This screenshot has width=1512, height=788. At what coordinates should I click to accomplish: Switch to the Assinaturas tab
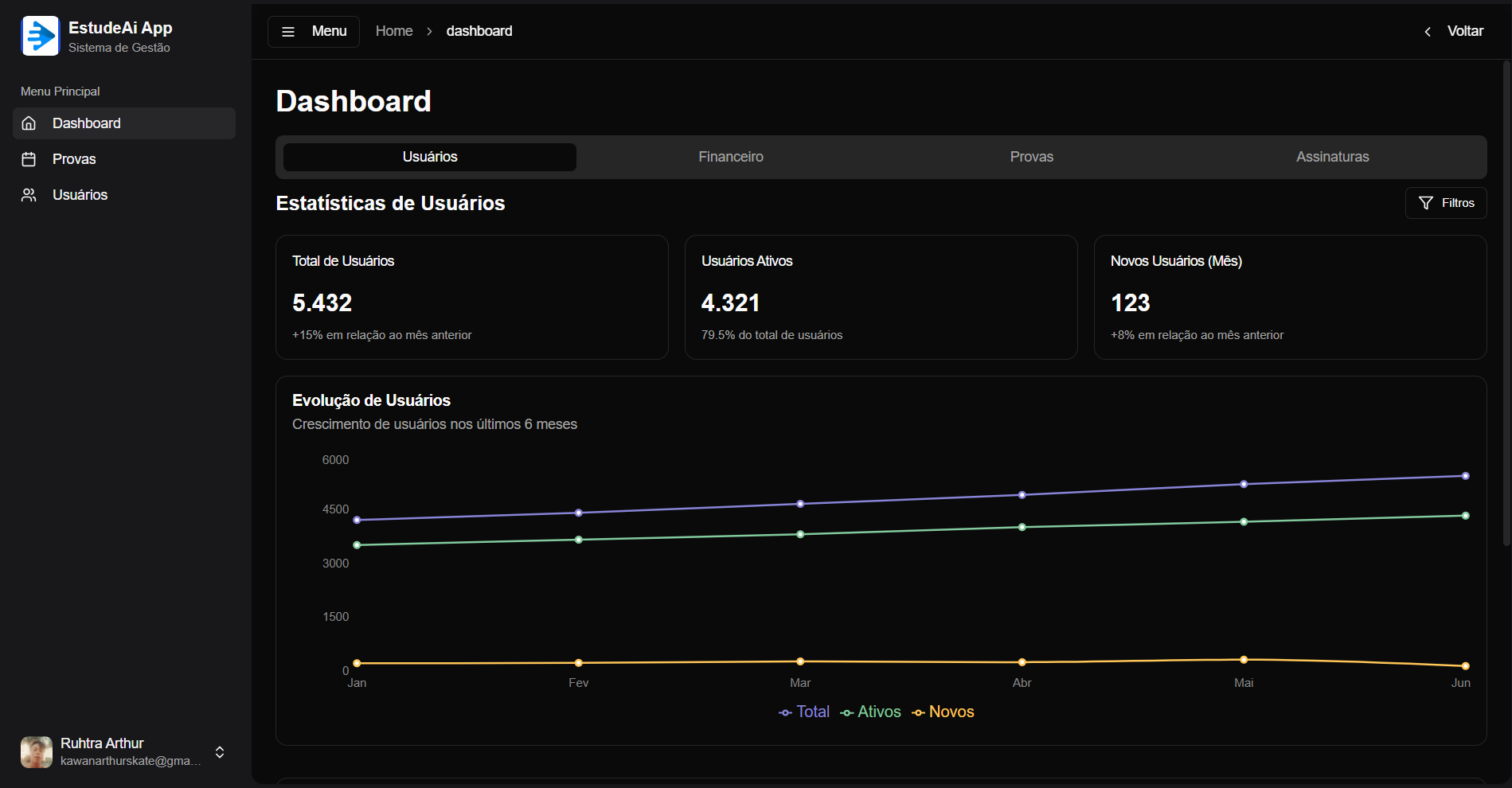coord(1332,157)
